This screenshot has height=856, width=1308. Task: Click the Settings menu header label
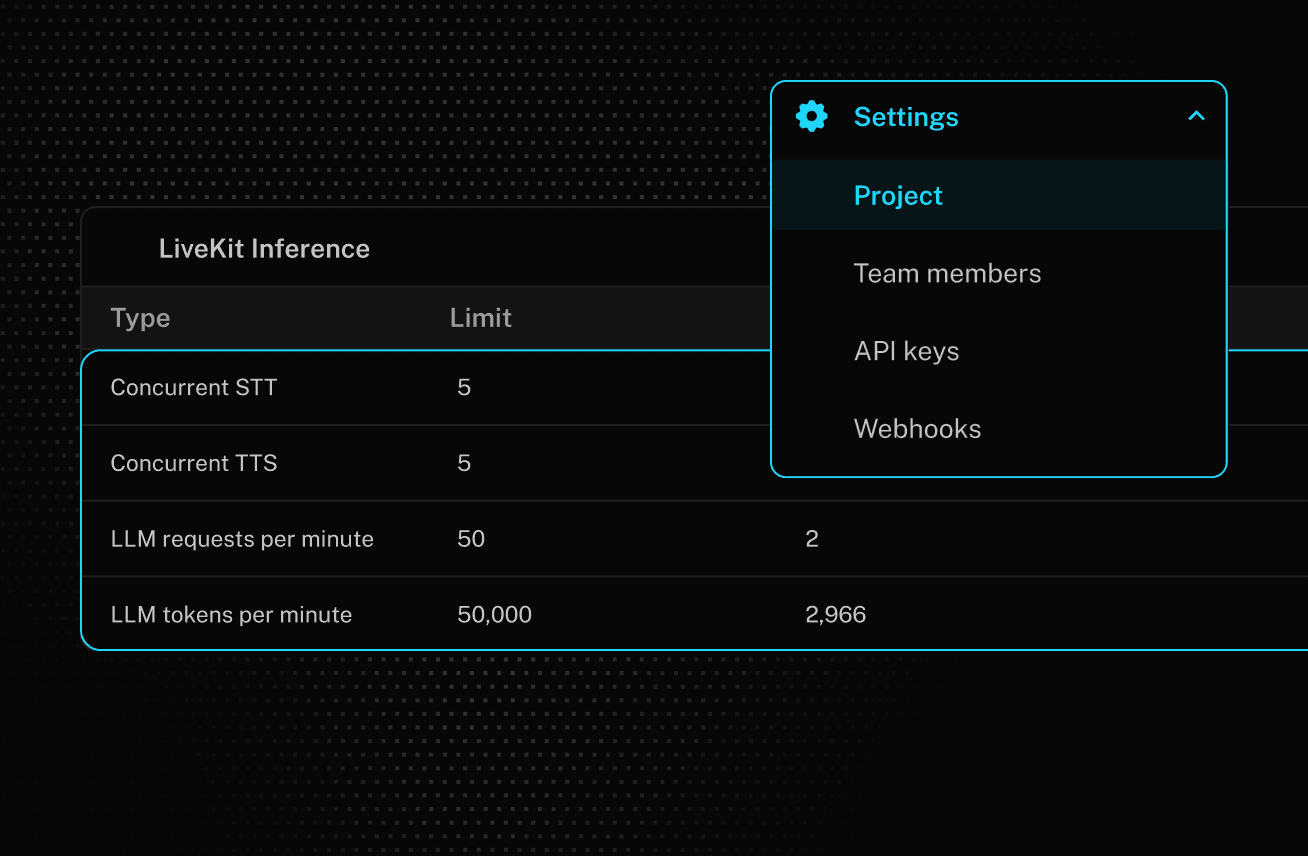905,116
